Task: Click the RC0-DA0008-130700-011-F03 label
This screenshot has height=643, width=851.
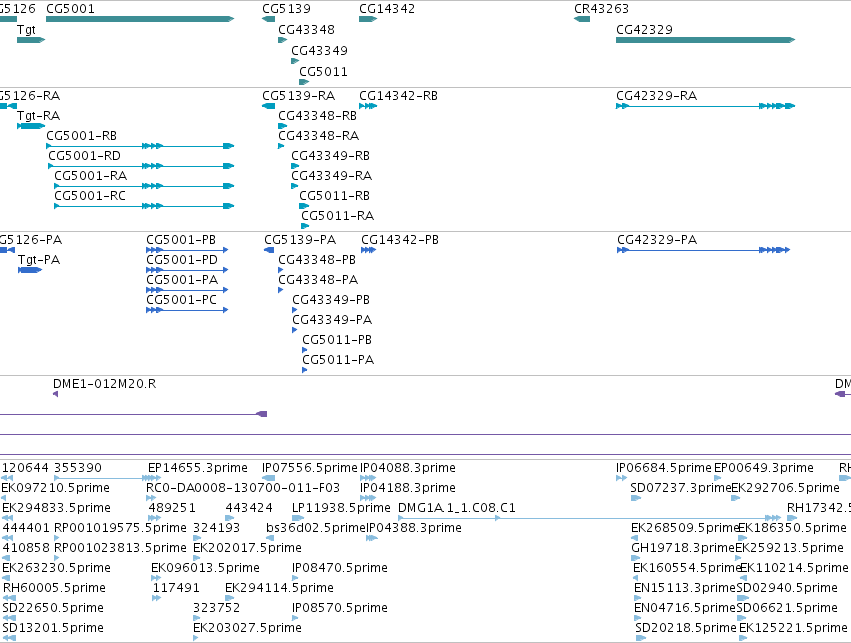Action: point(243,488)
